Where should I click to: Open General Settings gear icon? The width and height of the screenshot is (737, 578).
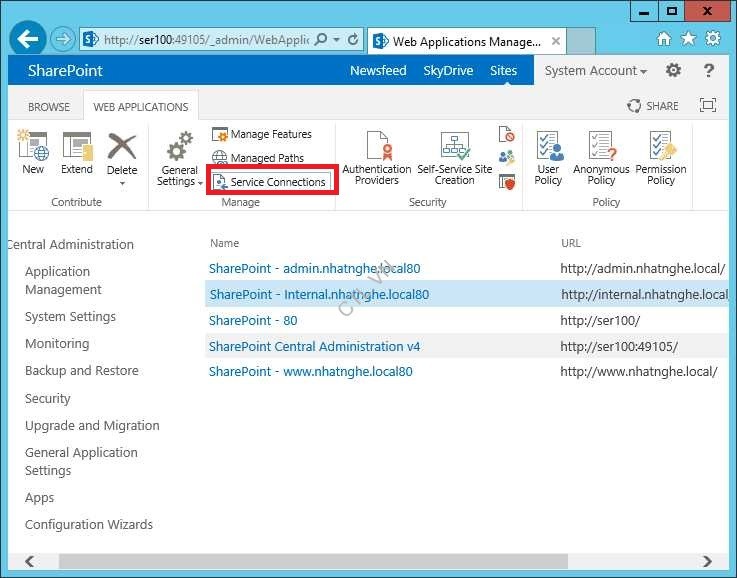tap(180, 146)
